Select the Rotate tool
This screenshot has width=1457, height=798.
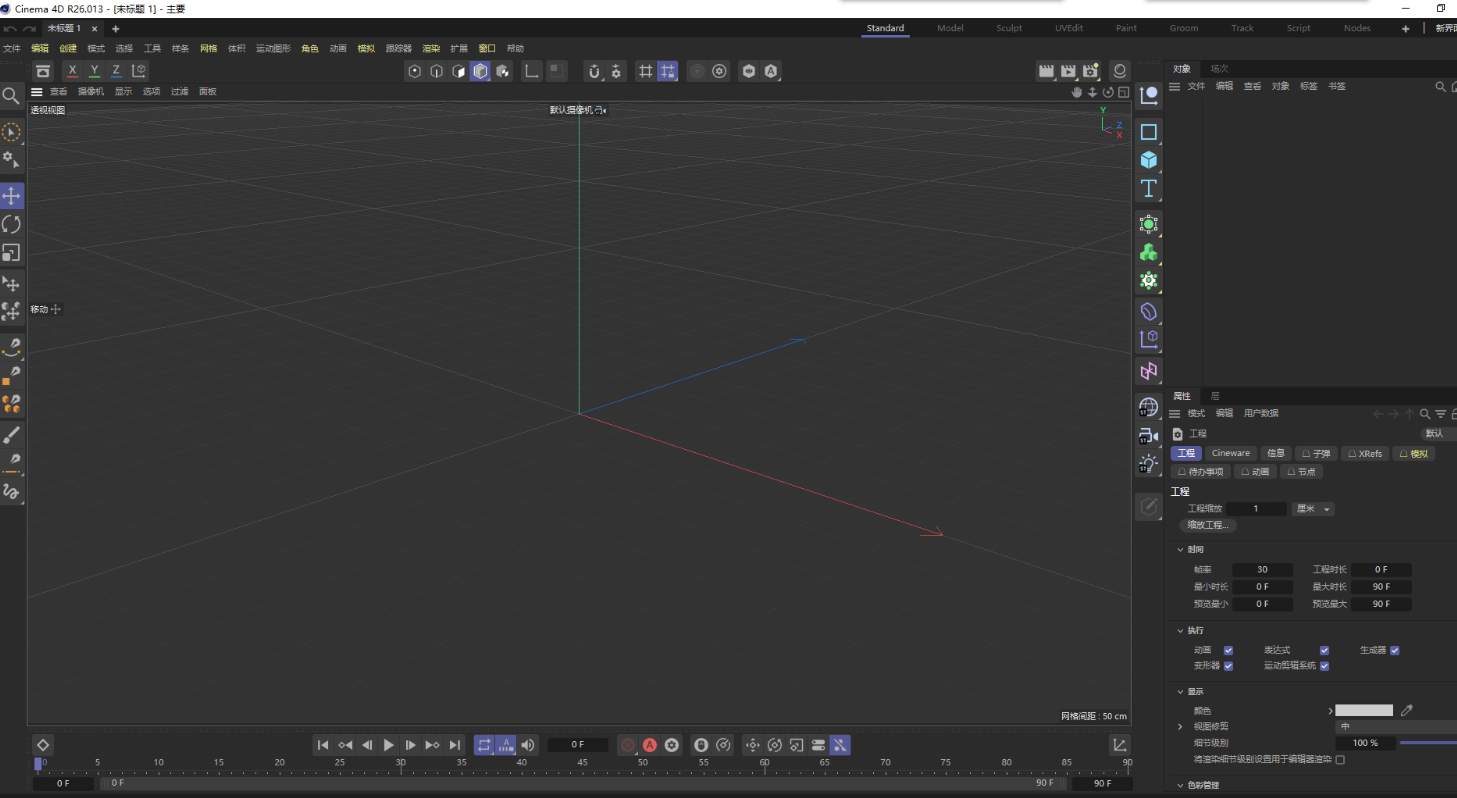(x=12, y=224)
